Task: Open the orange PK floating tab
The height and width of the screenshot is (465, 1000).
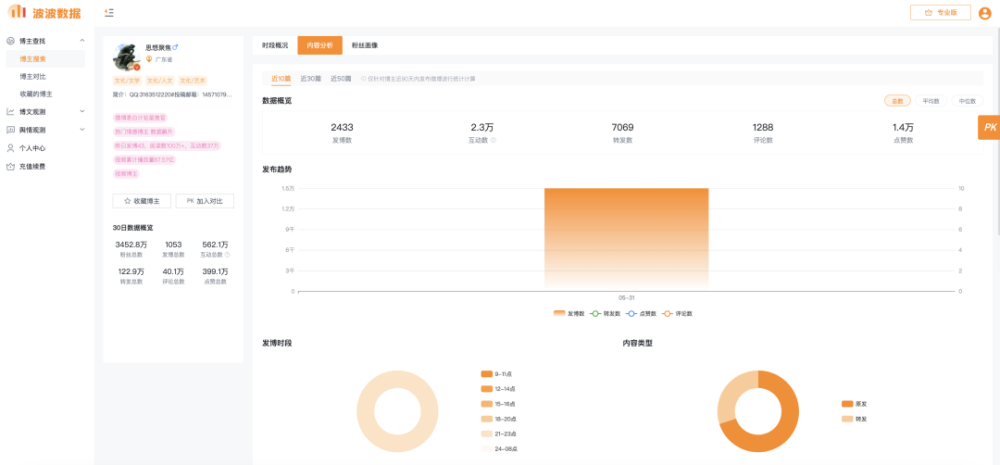Action: click(989, 128)
